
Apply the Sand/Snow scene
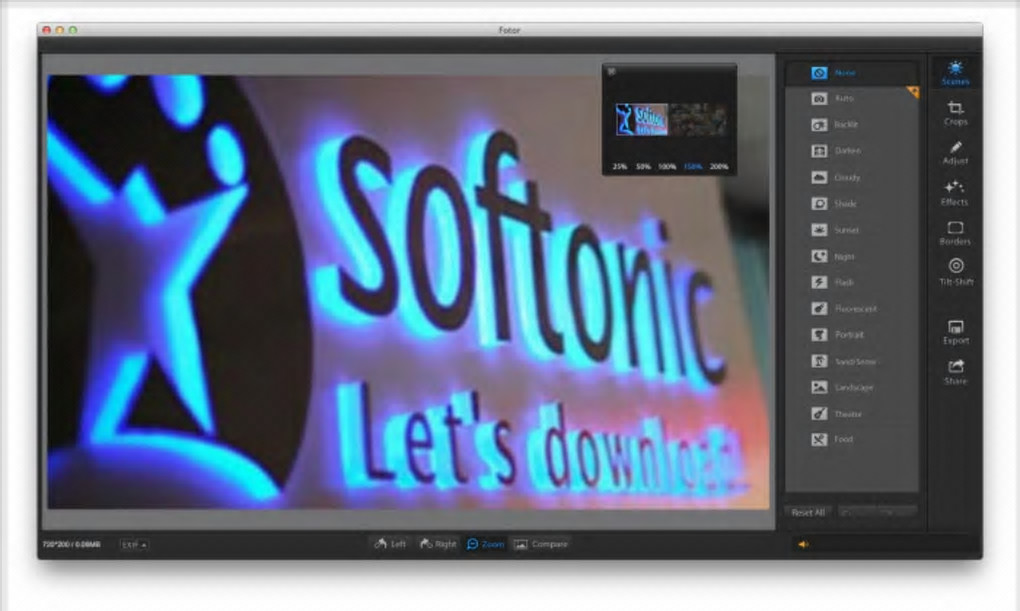pos(851,361)
